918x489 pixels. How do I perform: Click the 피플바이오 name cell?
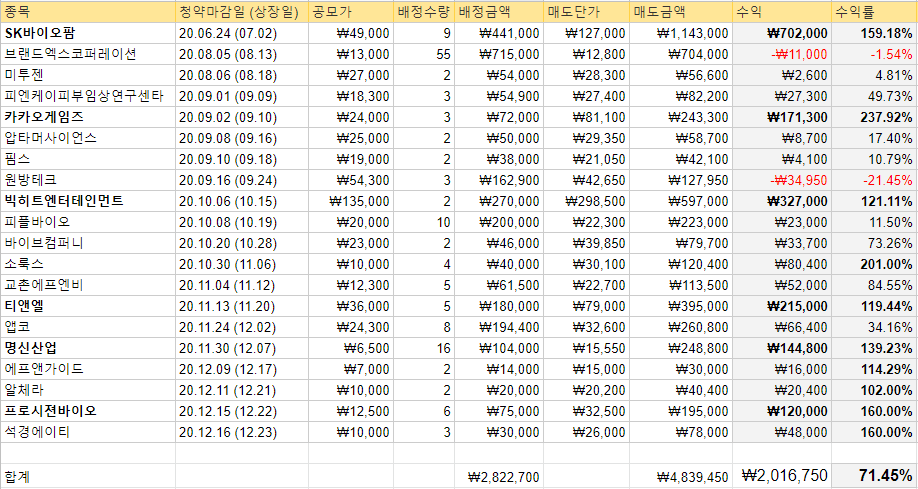point(88,223)
